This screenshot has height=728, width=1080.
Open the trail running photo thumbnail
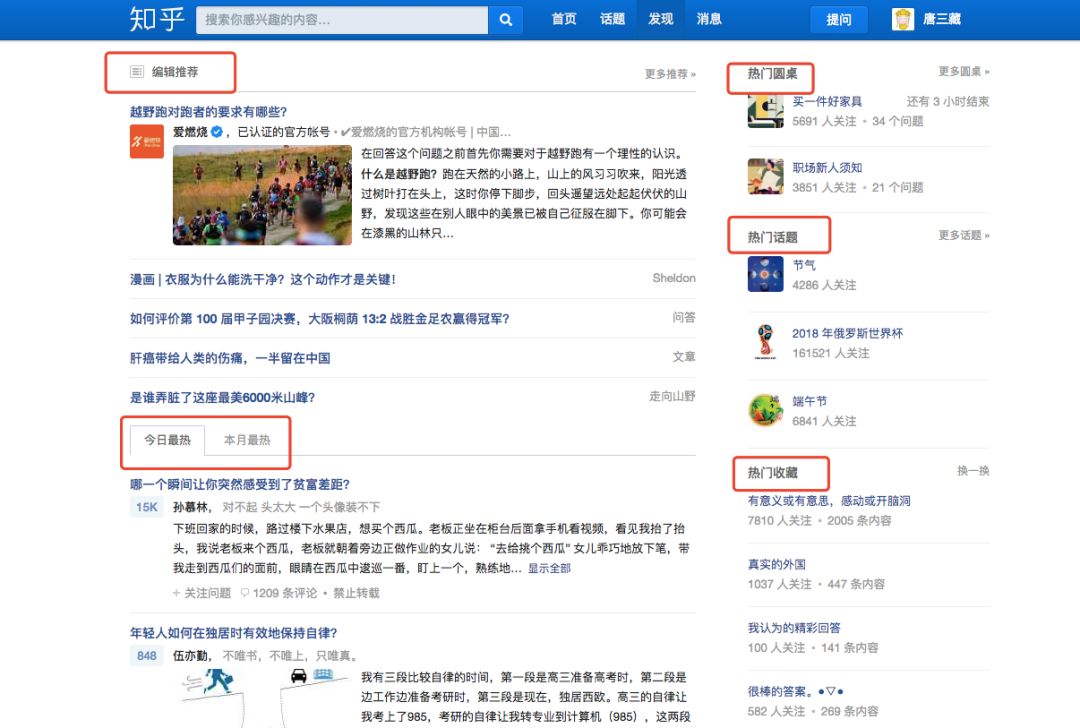[x=262, y=195]
